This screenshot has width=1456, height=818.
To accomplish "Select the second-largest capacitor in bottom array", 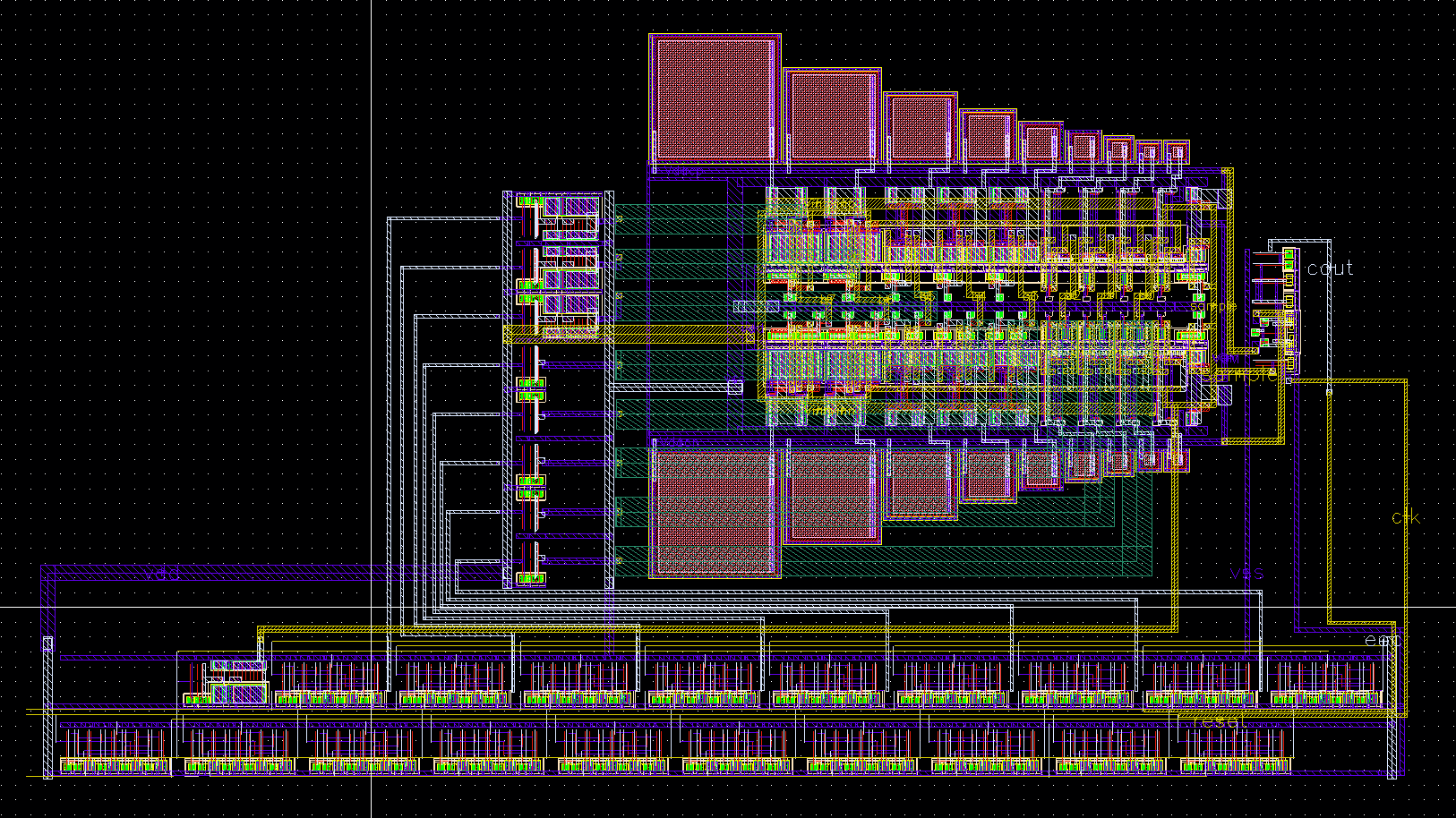I will tap(832, 496).
